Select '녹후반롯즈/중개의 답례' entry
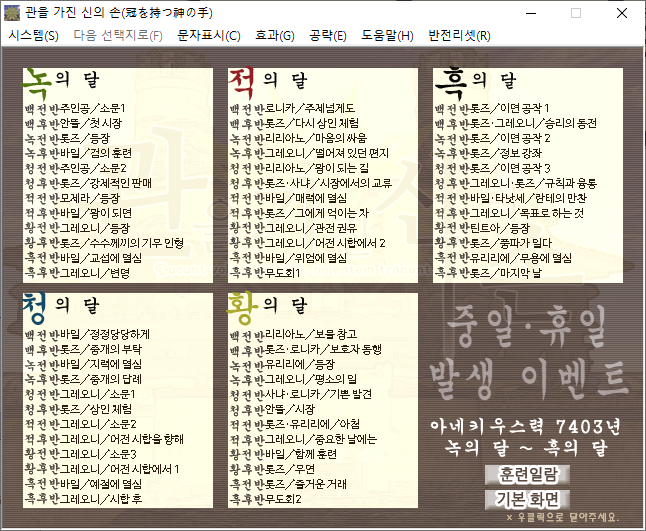The image size is (646, 531). coord(83,379)
